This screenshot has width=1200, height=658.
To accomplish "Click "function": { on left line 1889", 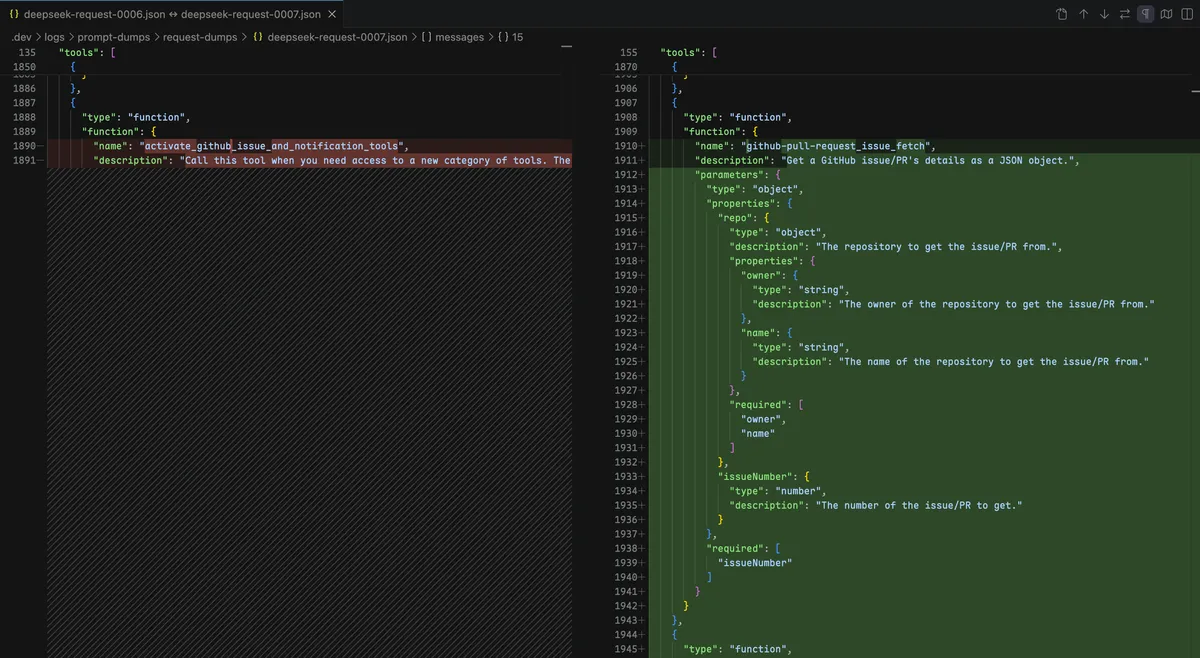I will pyautogui.click(x=118, y=131).
